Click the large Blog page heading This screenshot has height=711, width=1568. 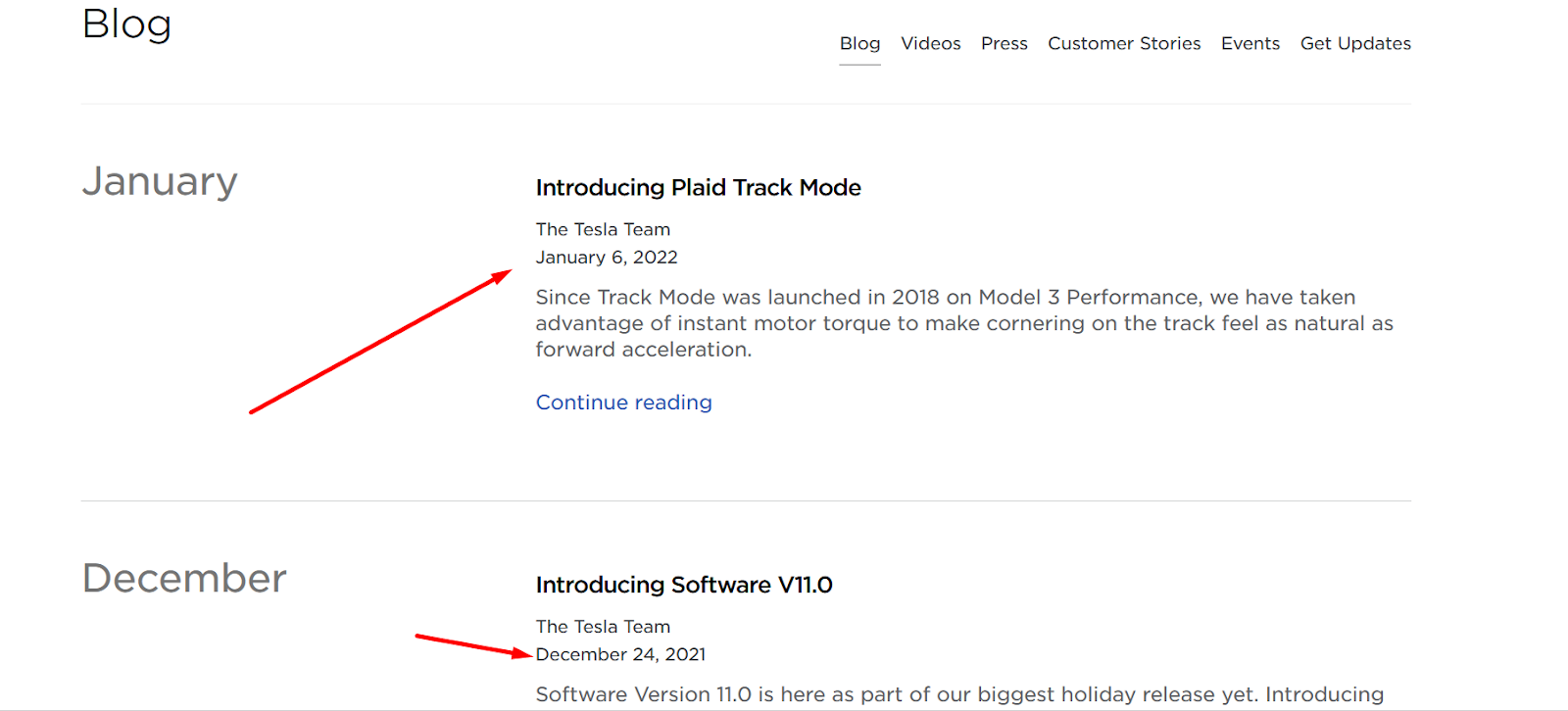pyautogui.click(x=126, y=24)
